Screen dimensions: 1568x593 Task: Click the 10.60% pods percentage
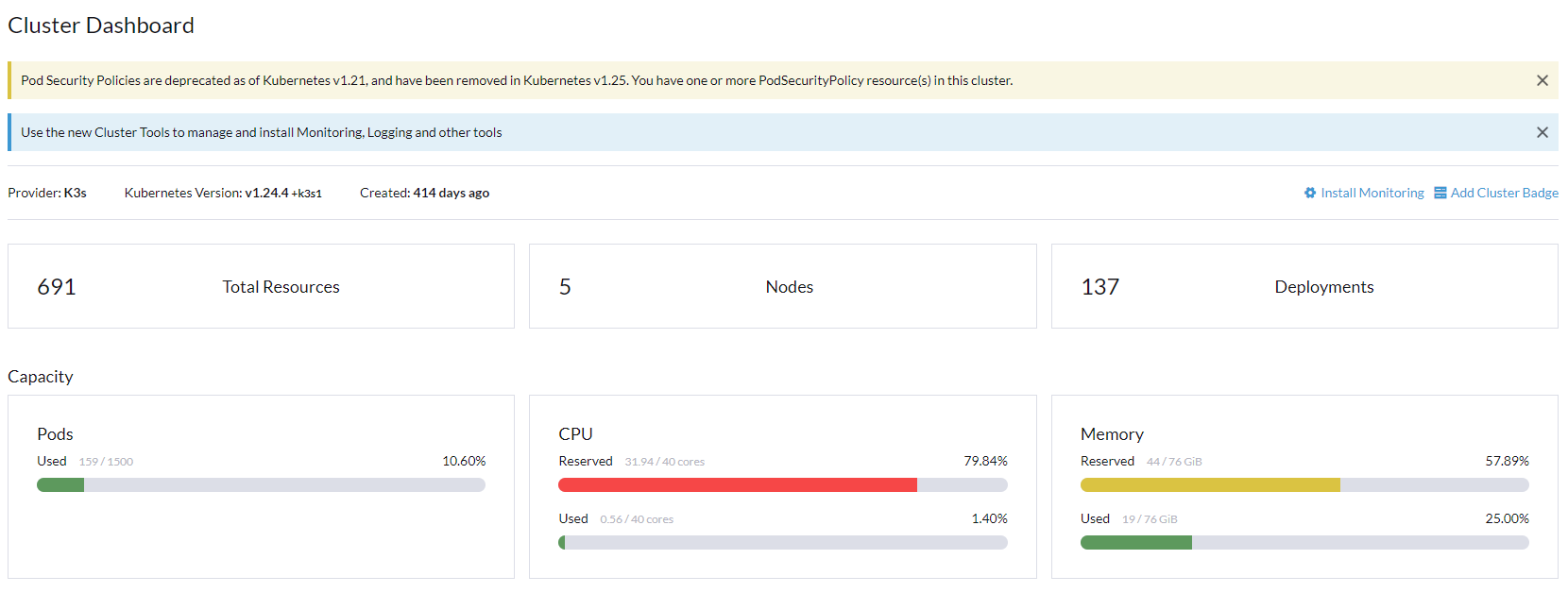click(x=464, y=461)
